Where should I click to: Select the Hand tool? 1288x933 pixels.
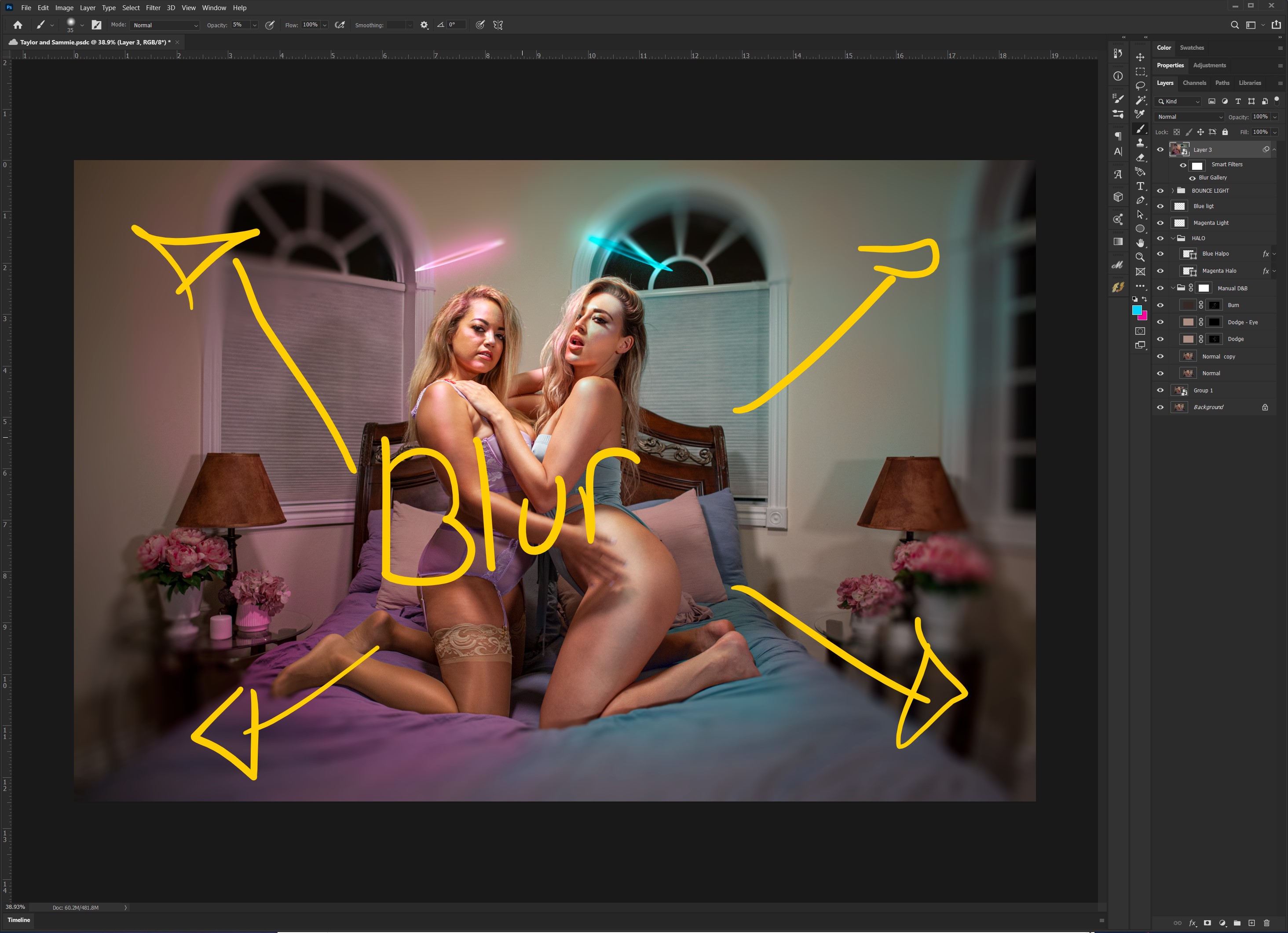pos(1140,243)
